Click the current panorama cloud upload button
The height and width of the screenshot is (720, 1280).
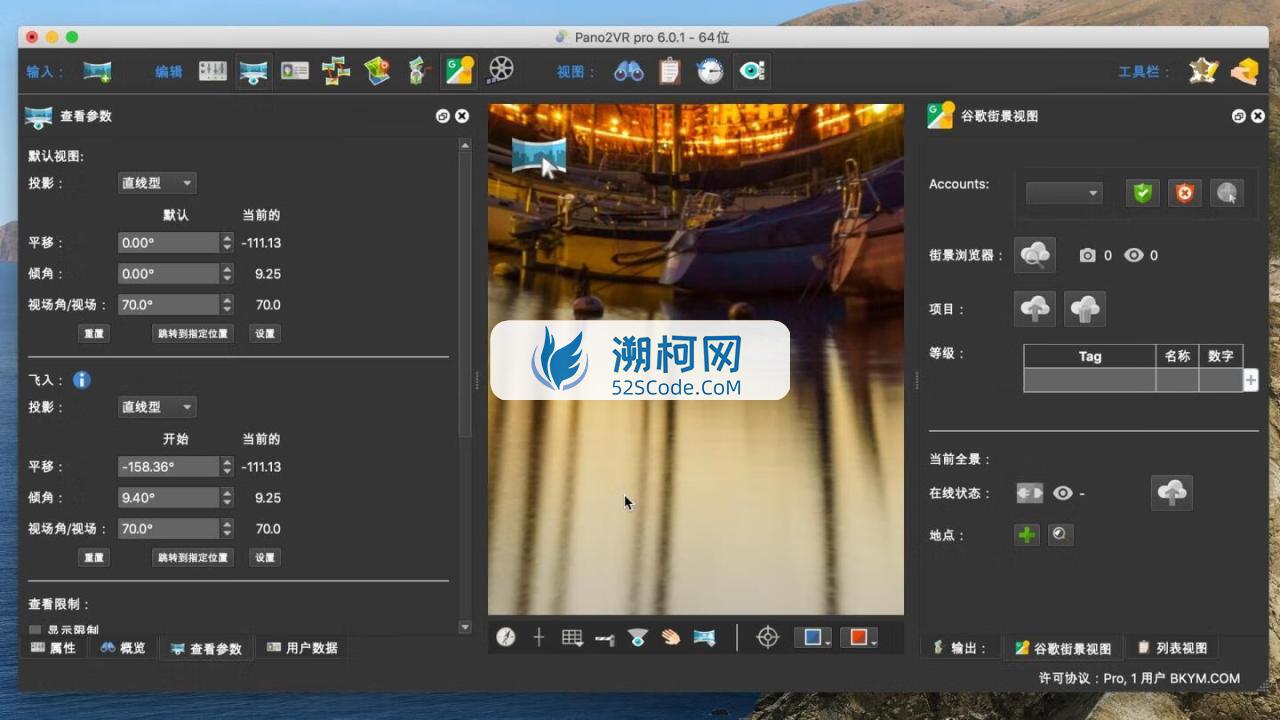tap(1172, 492)
